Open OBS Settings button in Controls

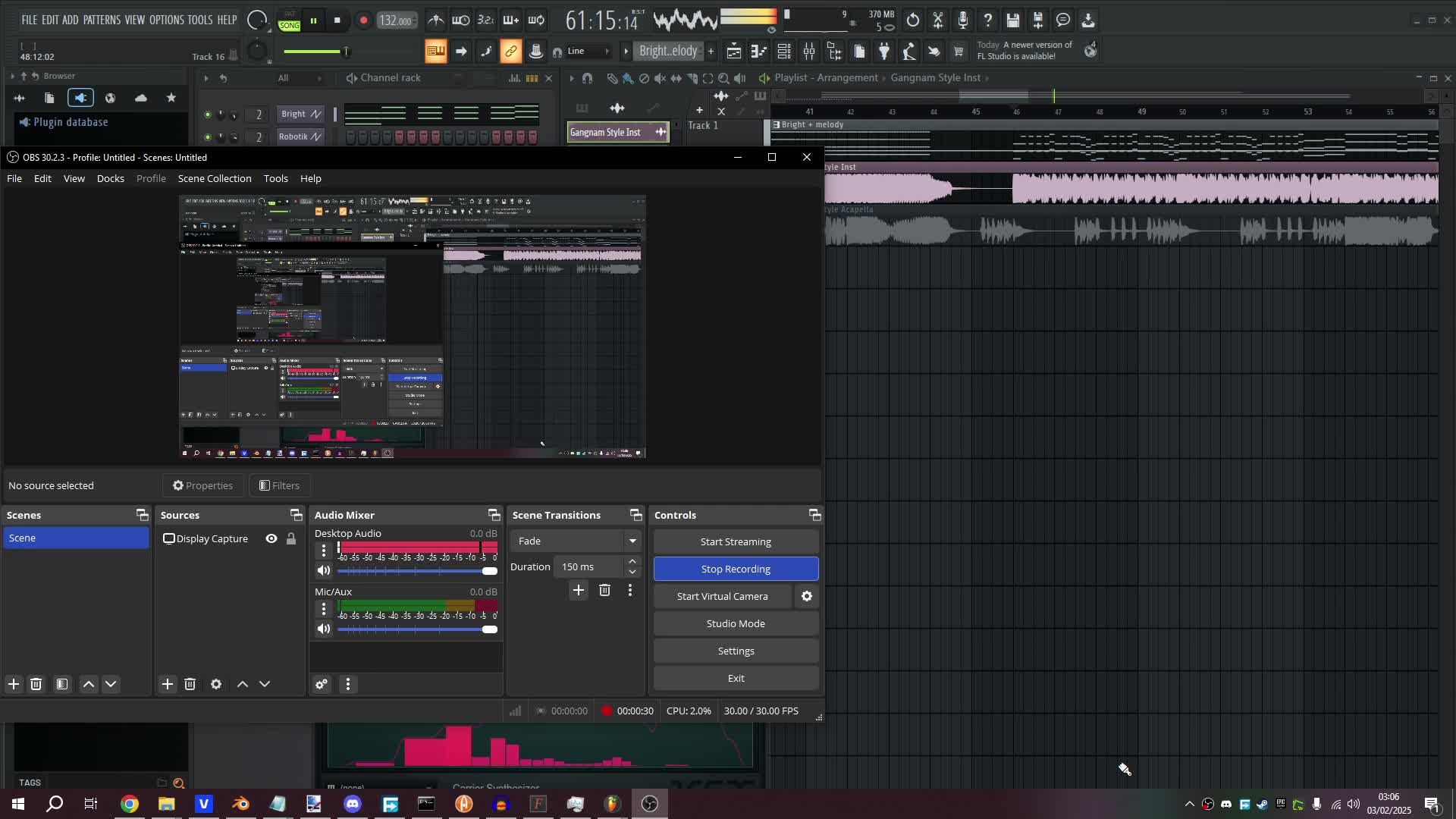pos(736,651)
